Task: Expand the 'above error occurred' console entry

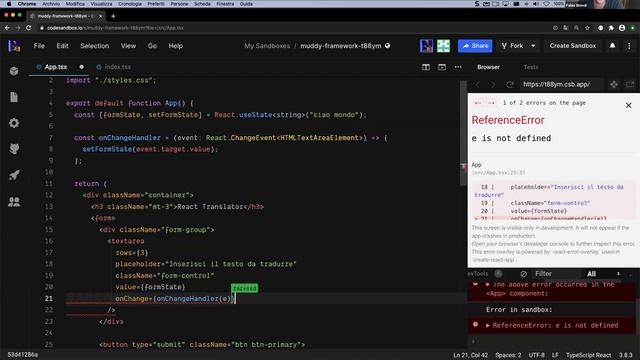Action: pos(487,284)
